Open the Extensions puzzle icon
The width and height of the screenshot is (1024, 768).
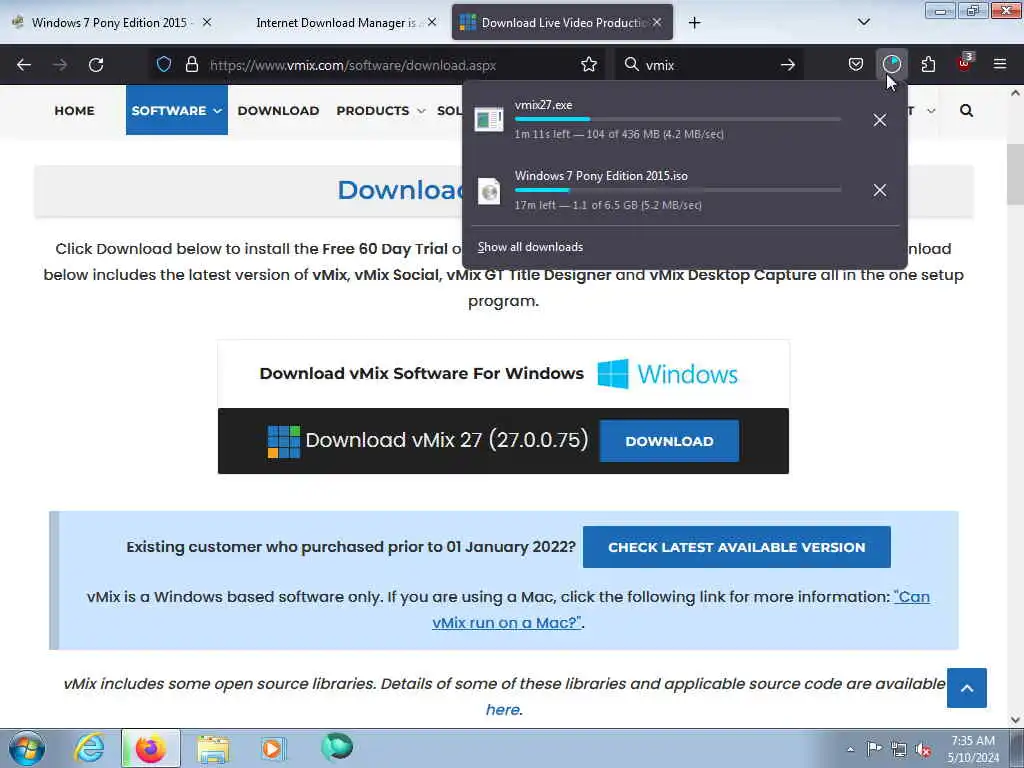tap(928, 65)
